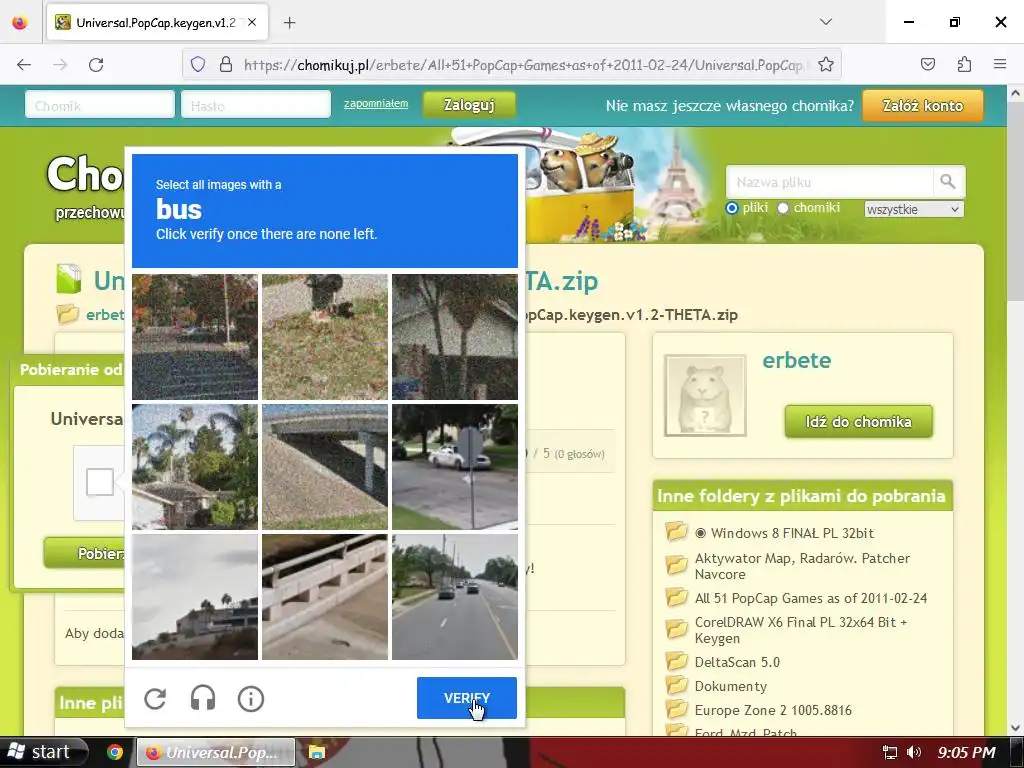Select the Universal.PopCap.keygen browser tab
This screenshot has width=1024, height=768.
pos(157,23)
